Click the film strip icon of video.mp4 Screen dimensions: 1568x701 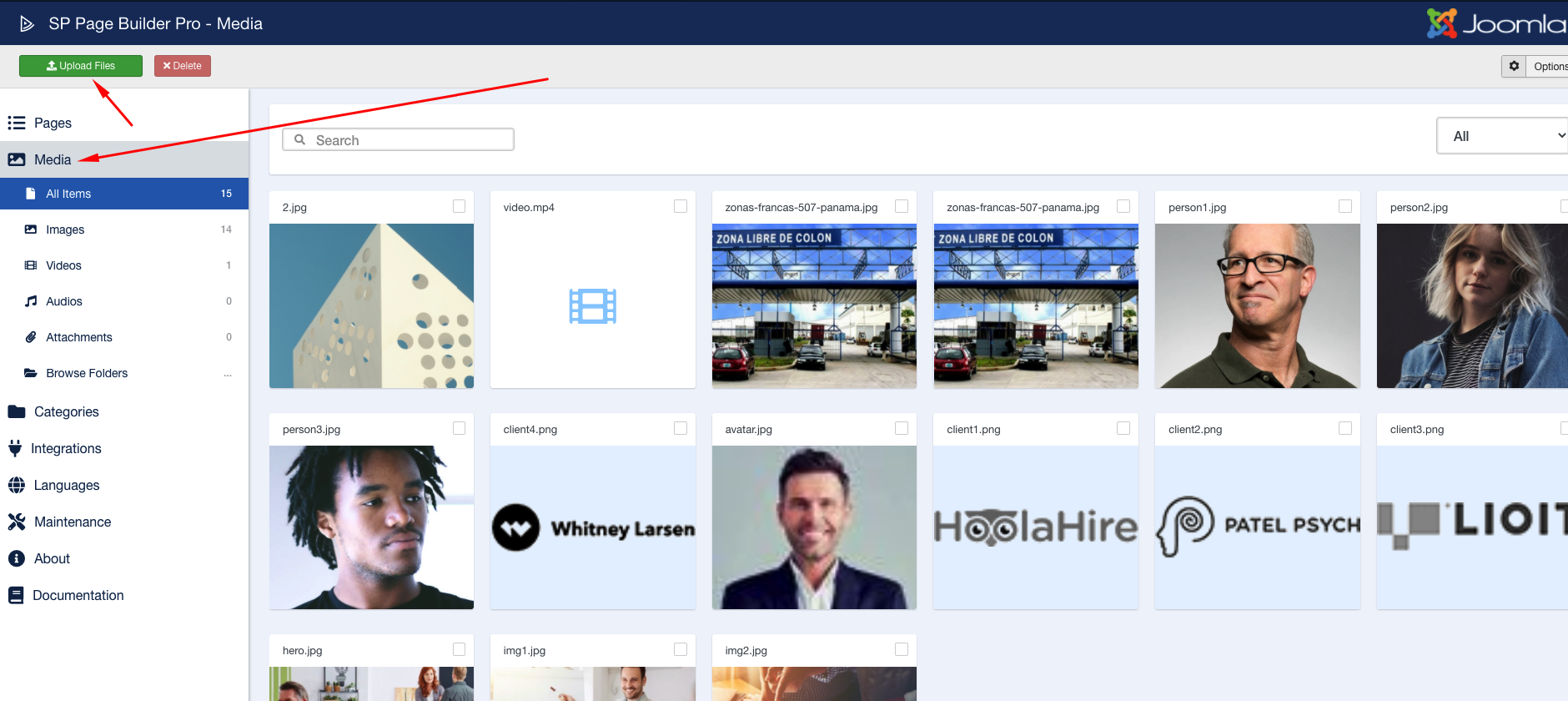click(x=593, y=306)
